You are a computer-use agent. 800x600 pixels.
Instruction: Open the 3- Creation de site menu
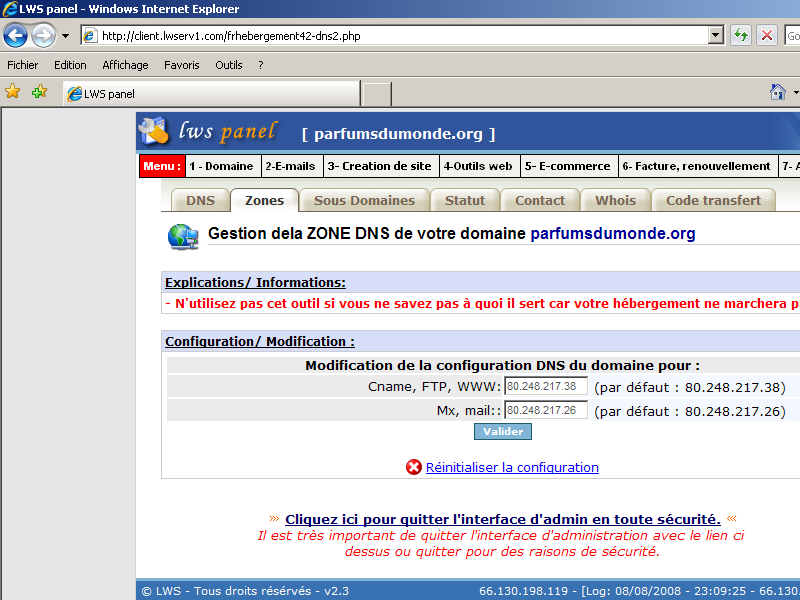(x=380, y=166)
